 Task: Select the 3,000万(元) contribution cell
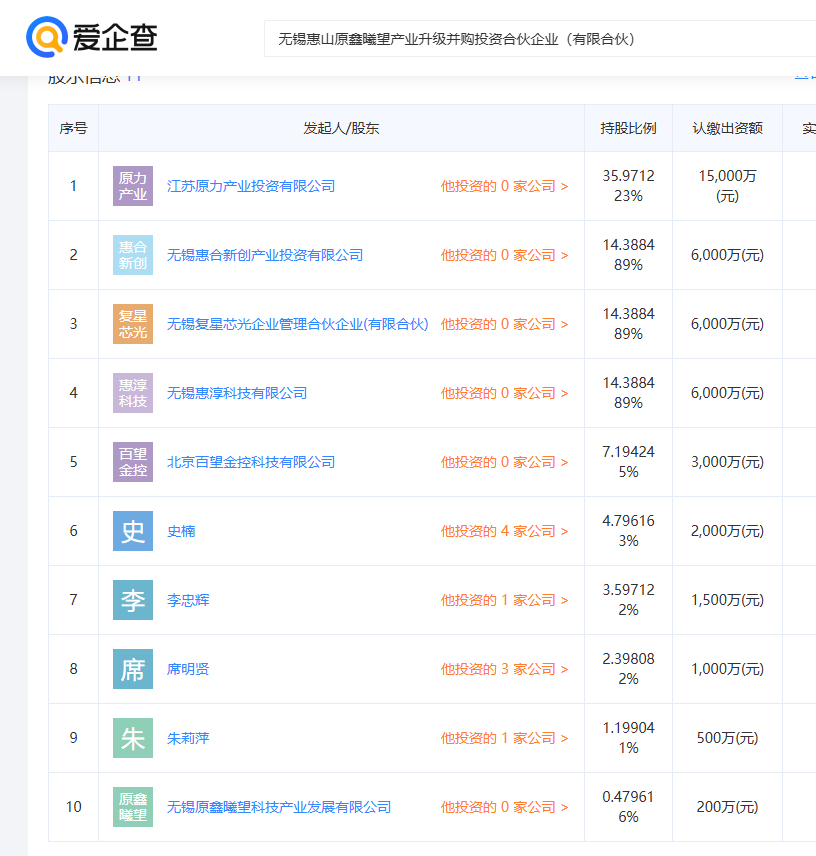(x=728, y=462)
